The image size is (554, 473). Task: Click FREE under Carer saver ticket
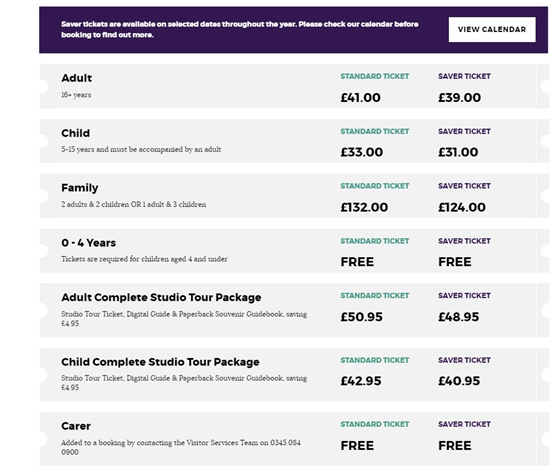click(455, 445)
